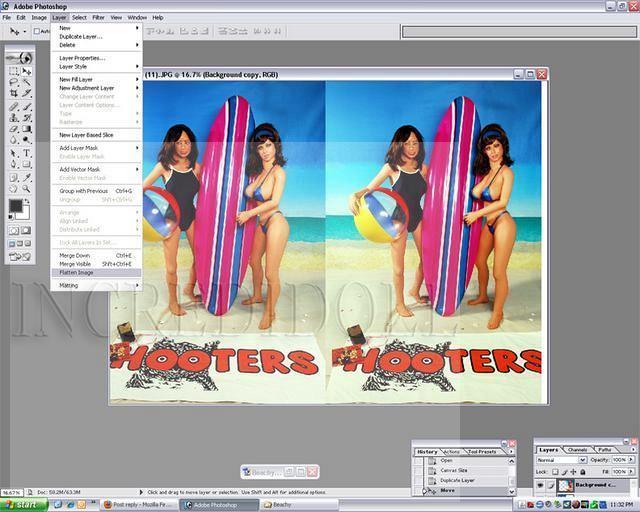
Task: Click the zoom percentage field
Action: pyautogui.click(x=12, y=492)
